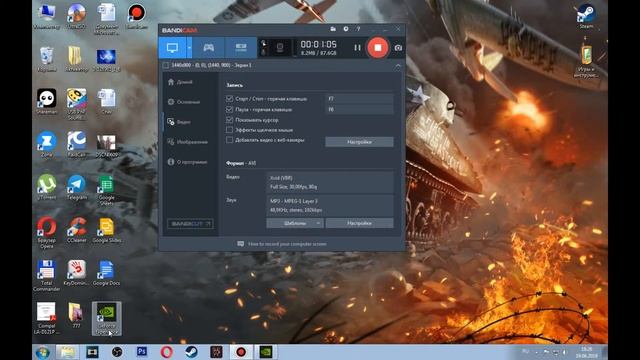640x360 pixels.
Task: Open the Zona desktop shortcut
Action: click(x=47, y=144)
